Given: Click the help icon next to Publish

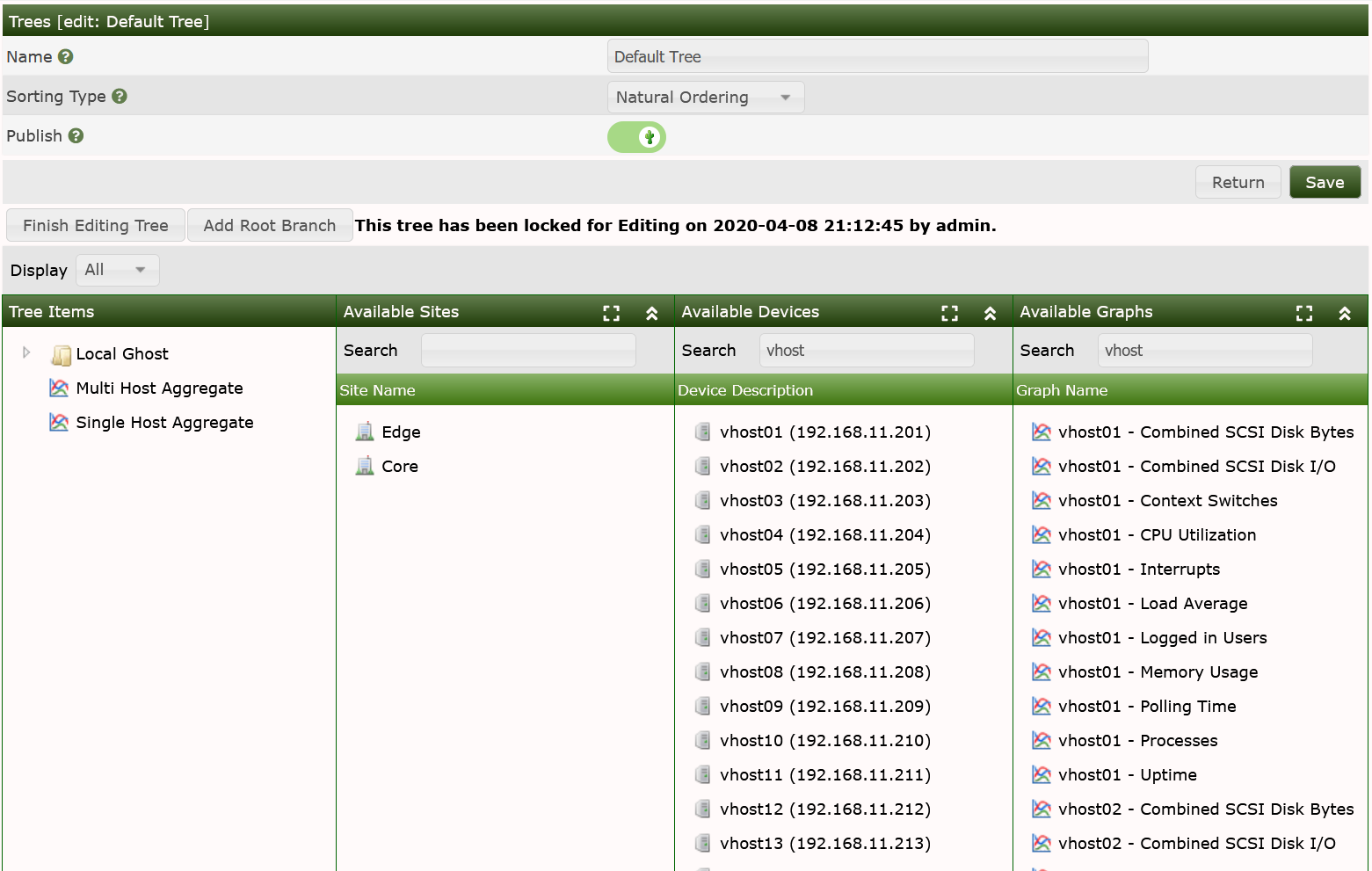Looking at the screenshot, I should coord(76,136).
